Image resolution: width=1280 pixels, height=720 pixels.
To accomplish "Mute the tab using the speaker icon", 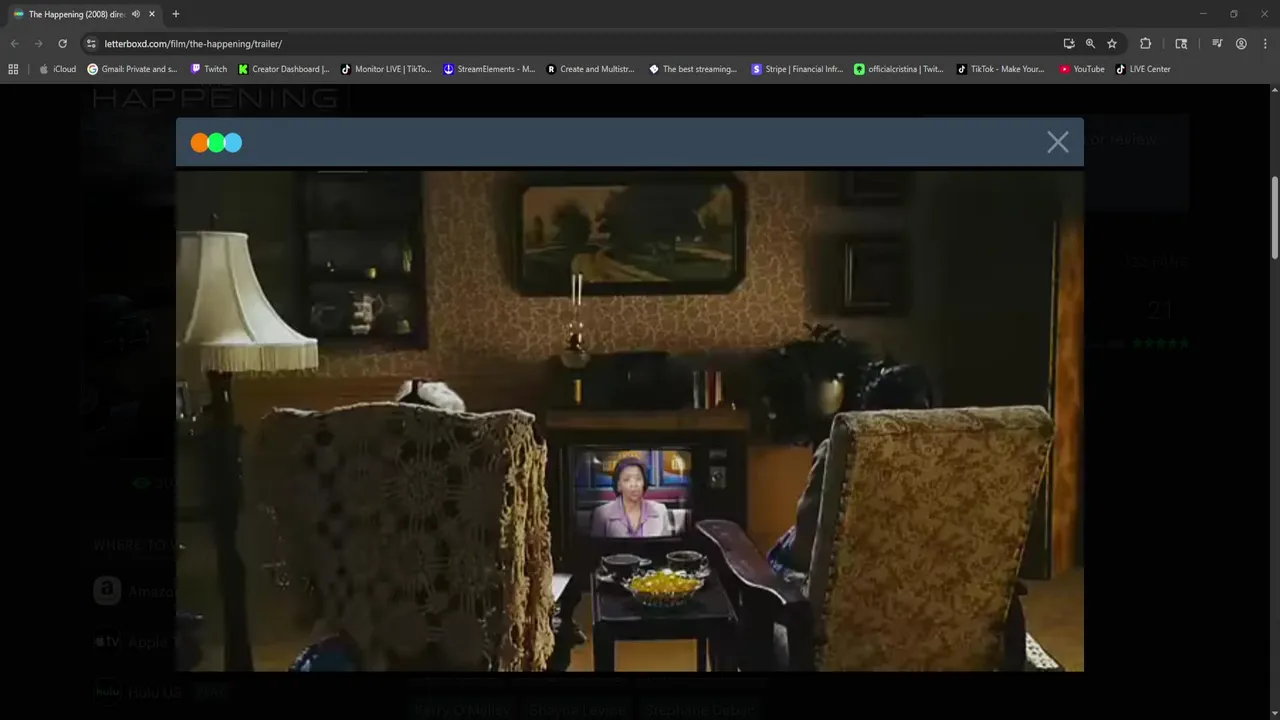I will [x=136, y=14].
